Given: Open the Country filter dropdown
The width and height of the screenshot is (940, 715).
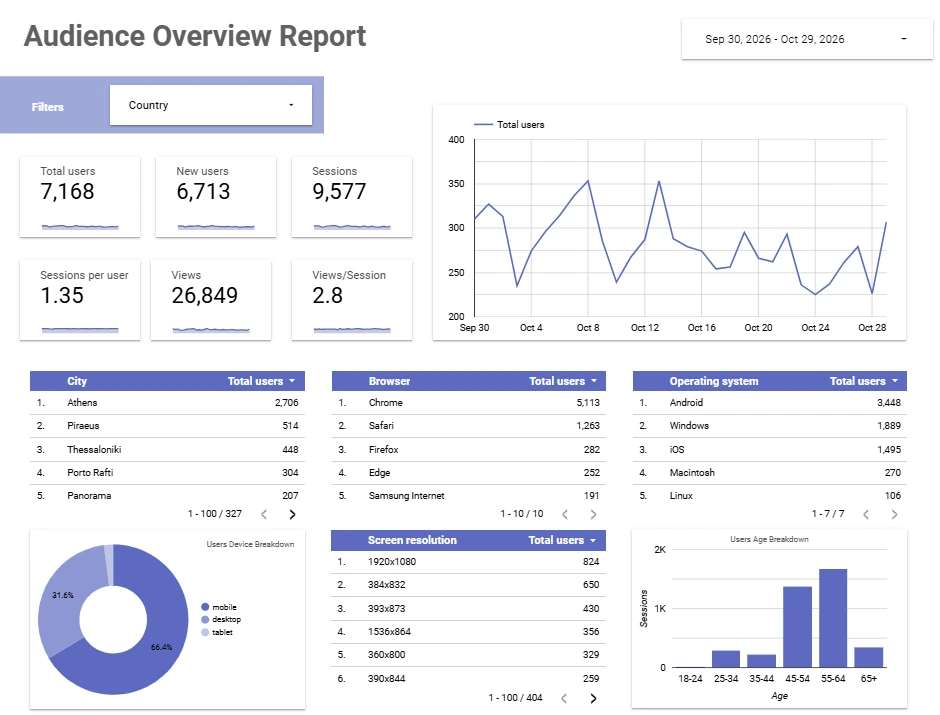Looking at the screenshot, I should pos(210,105).
